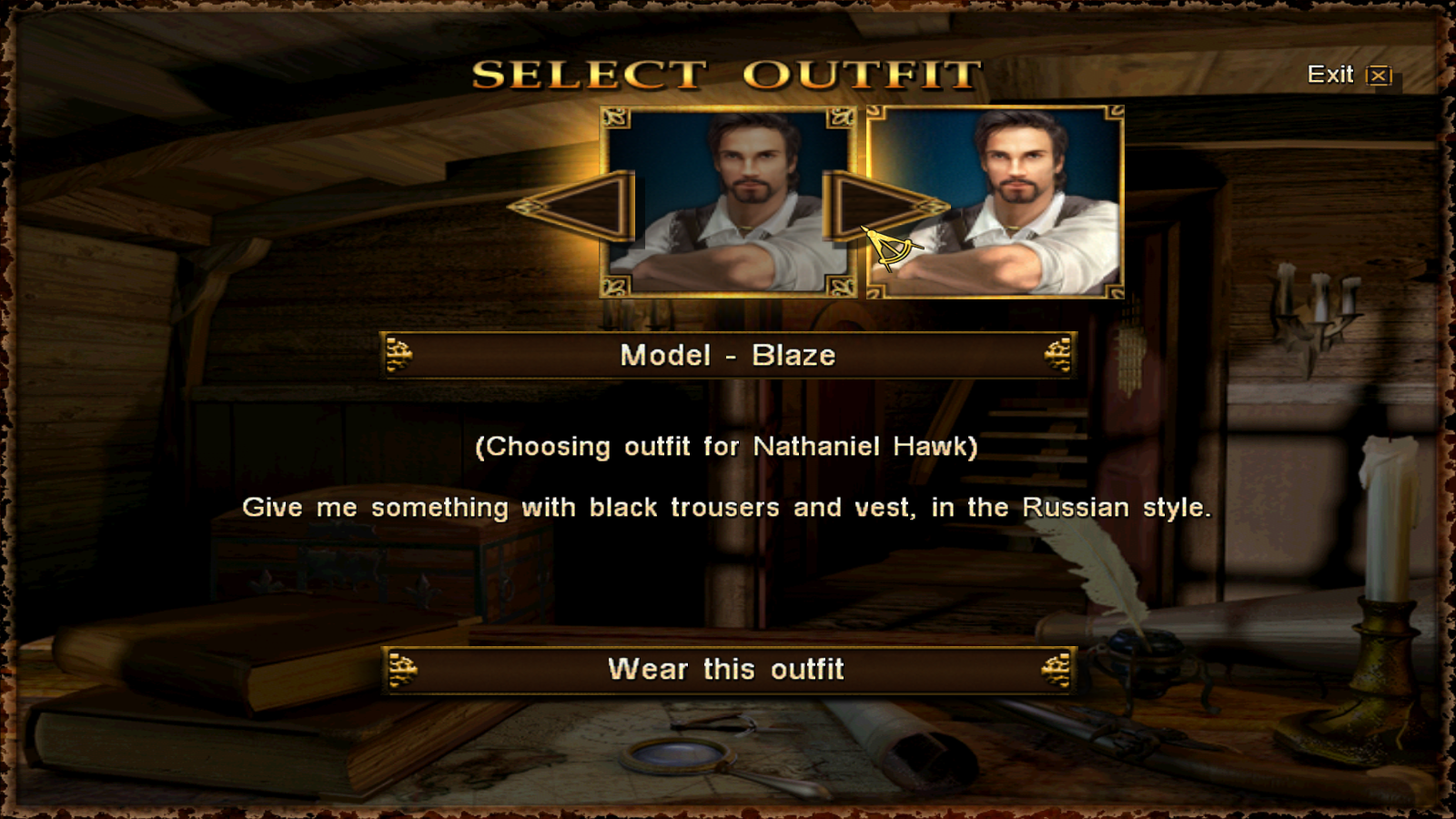Click the black trousers and vest description text
This screenshot has width=1456, height=819.
pyautogui.click(x=726, y=508)
